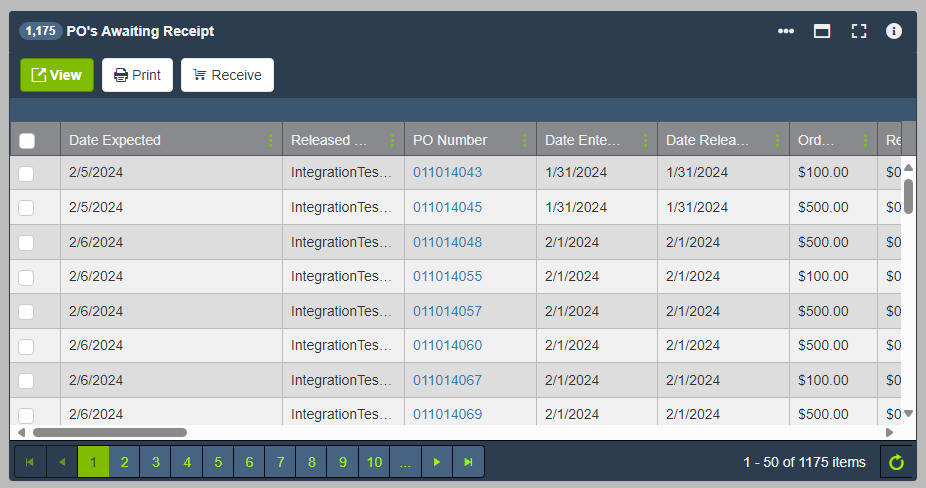Open the widget info icon
Viewport: 926px width, 488px height.
(x=894, y=31)
